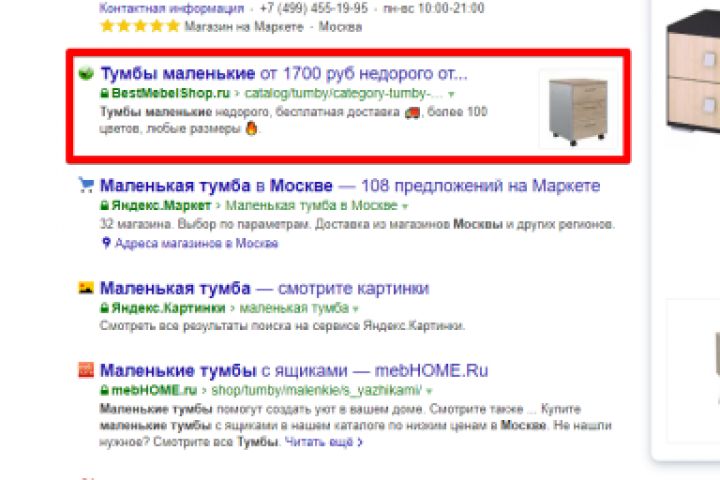Screen dimensions: 720x480
Task: Open Контактная информация link at top
Action: (x=172, y=8)
